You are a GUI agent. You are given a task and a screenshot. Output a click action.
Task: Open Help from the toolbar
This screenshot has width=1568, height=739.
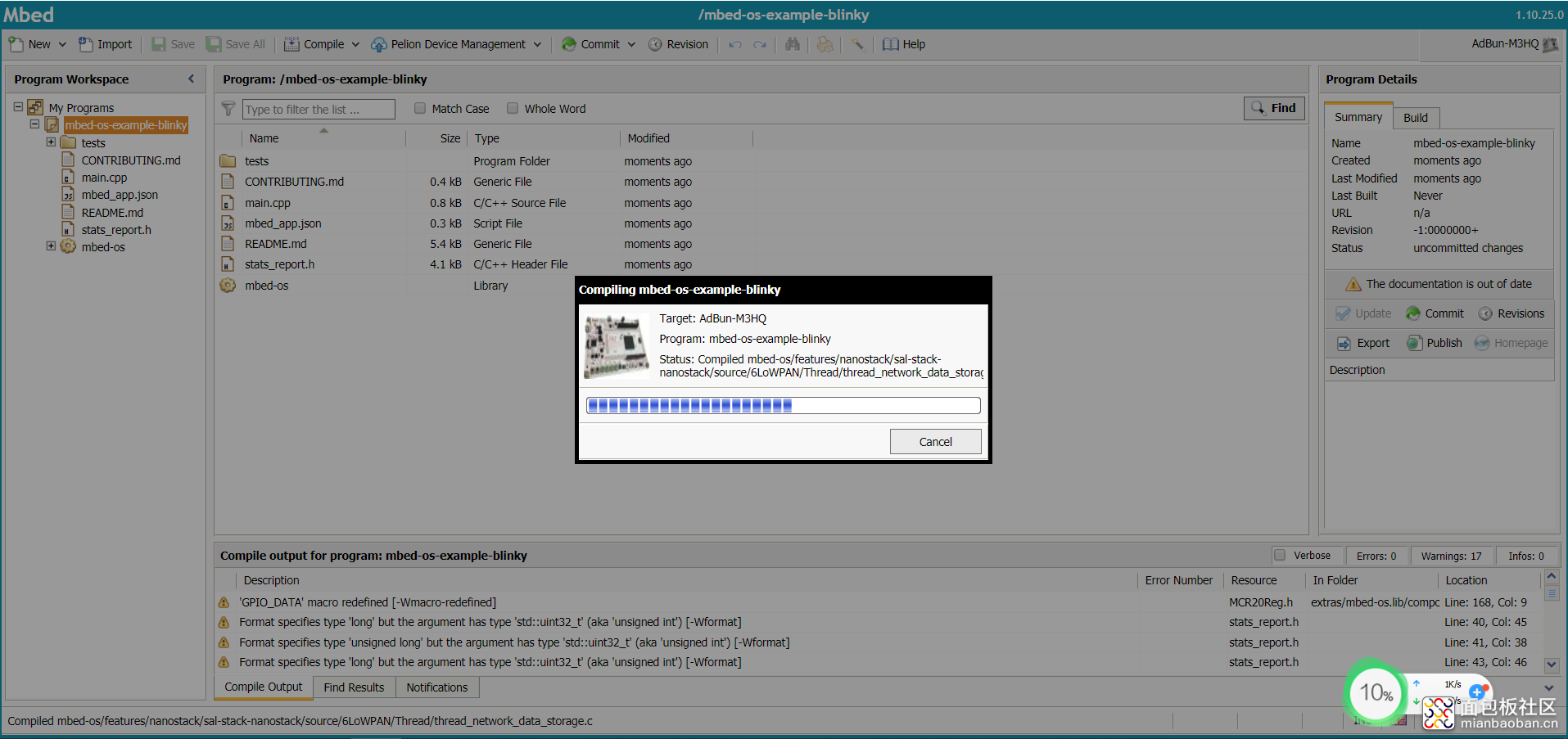coord(904,44)
